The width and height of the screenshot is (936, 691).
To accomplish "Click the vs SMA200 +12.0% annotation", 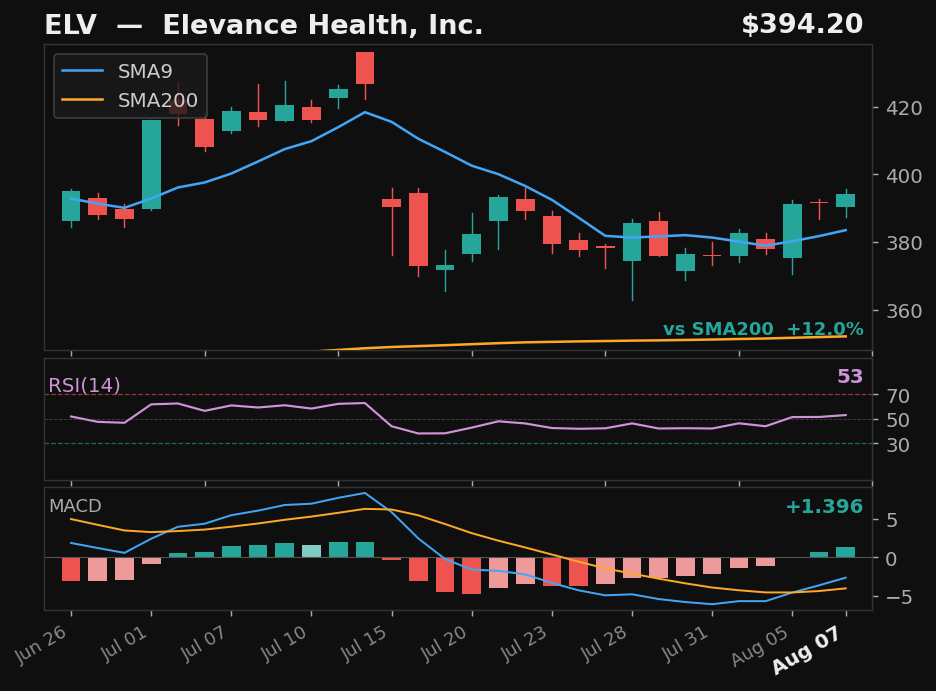I will click(x=763, y=329).
